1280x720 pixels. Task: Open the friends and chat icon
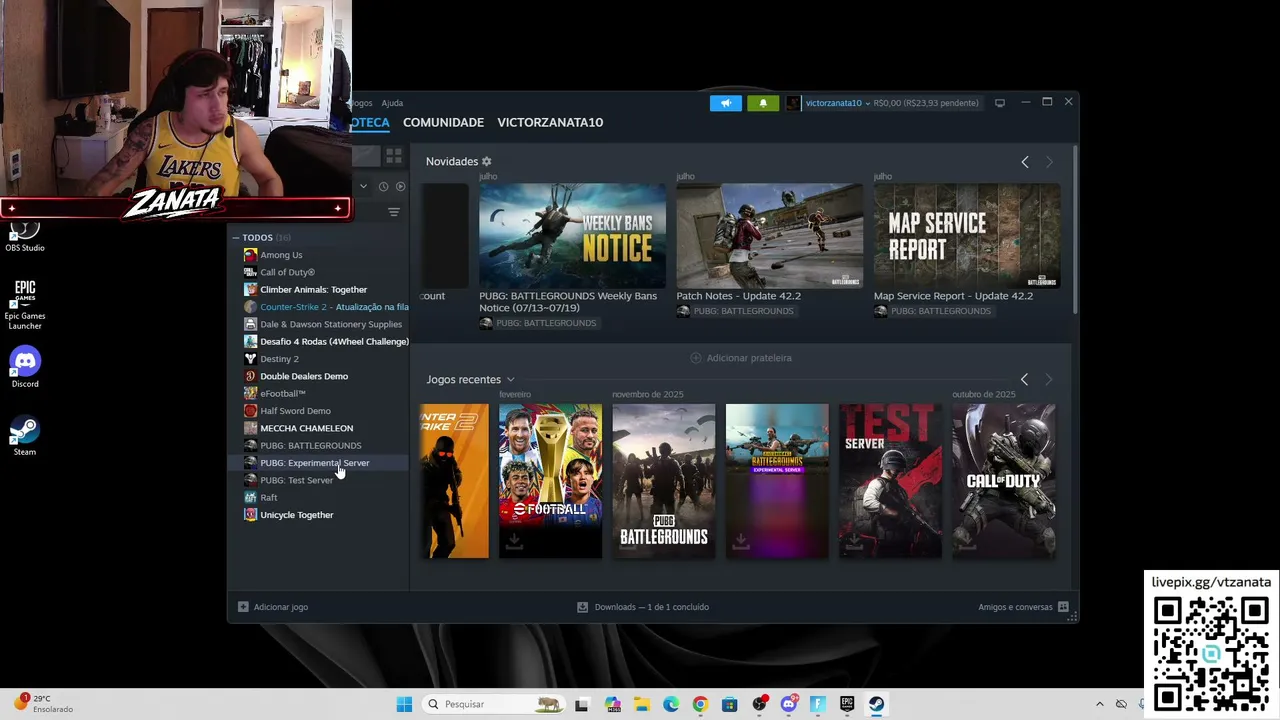point(1063,607)
